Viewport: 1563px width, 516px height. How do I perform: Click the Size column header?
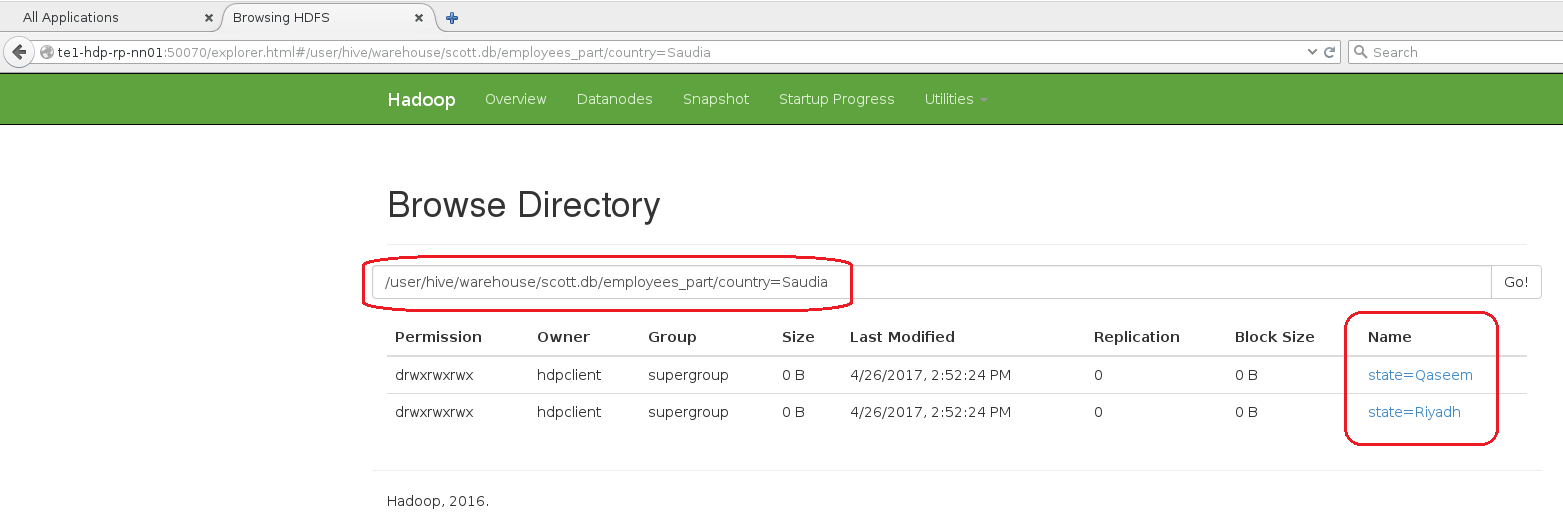798,337
